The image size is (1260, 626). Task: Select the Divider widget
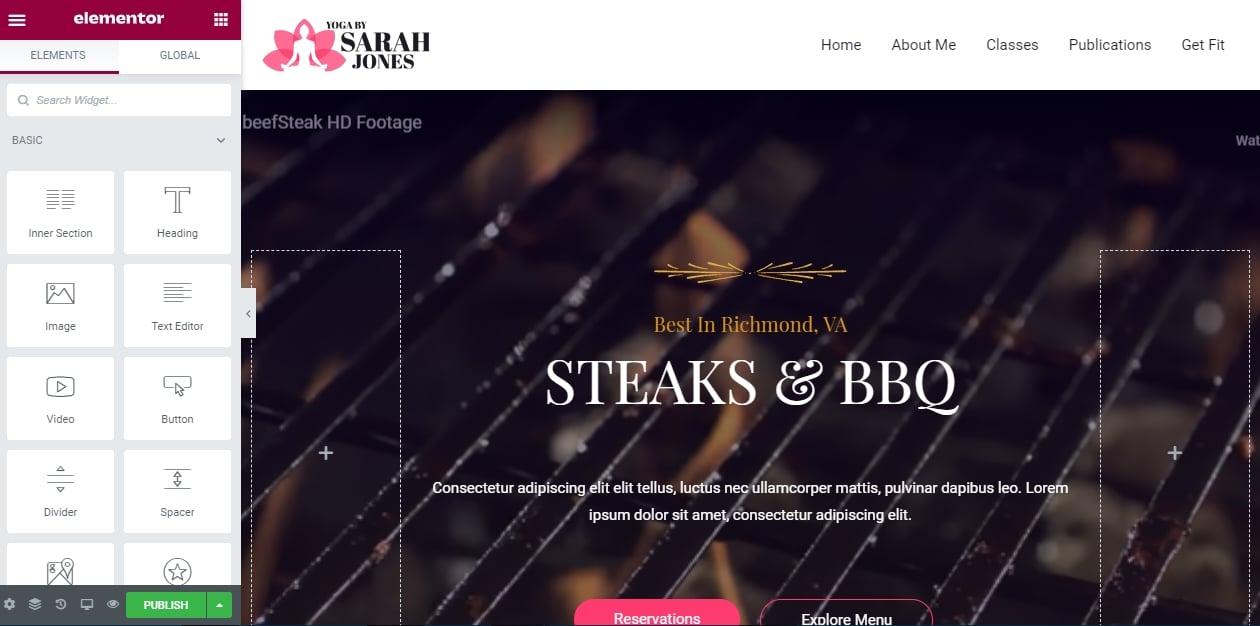pos(60,491)
